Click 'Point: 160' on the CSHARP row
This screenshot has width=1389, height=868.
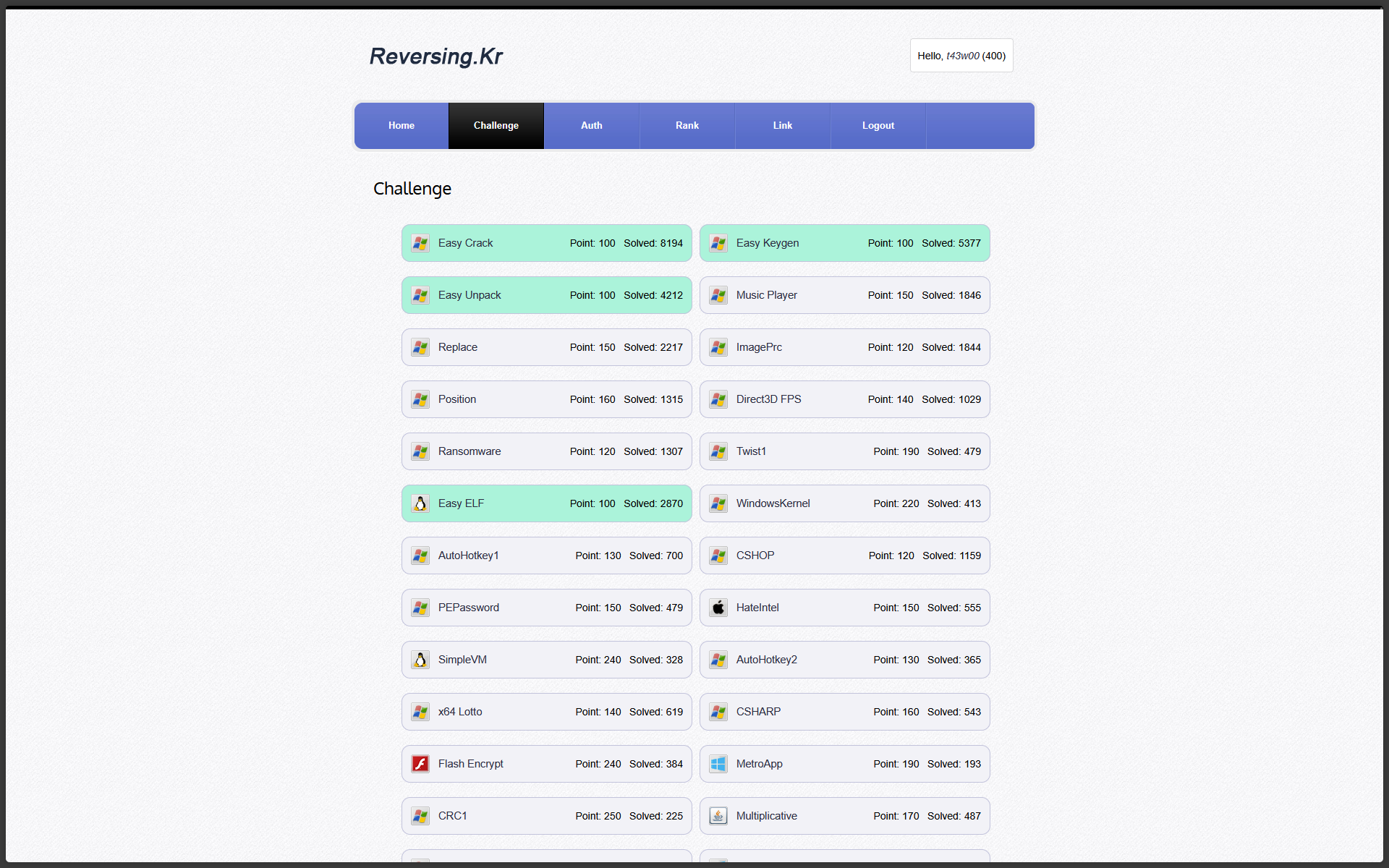tap(896, 712)
